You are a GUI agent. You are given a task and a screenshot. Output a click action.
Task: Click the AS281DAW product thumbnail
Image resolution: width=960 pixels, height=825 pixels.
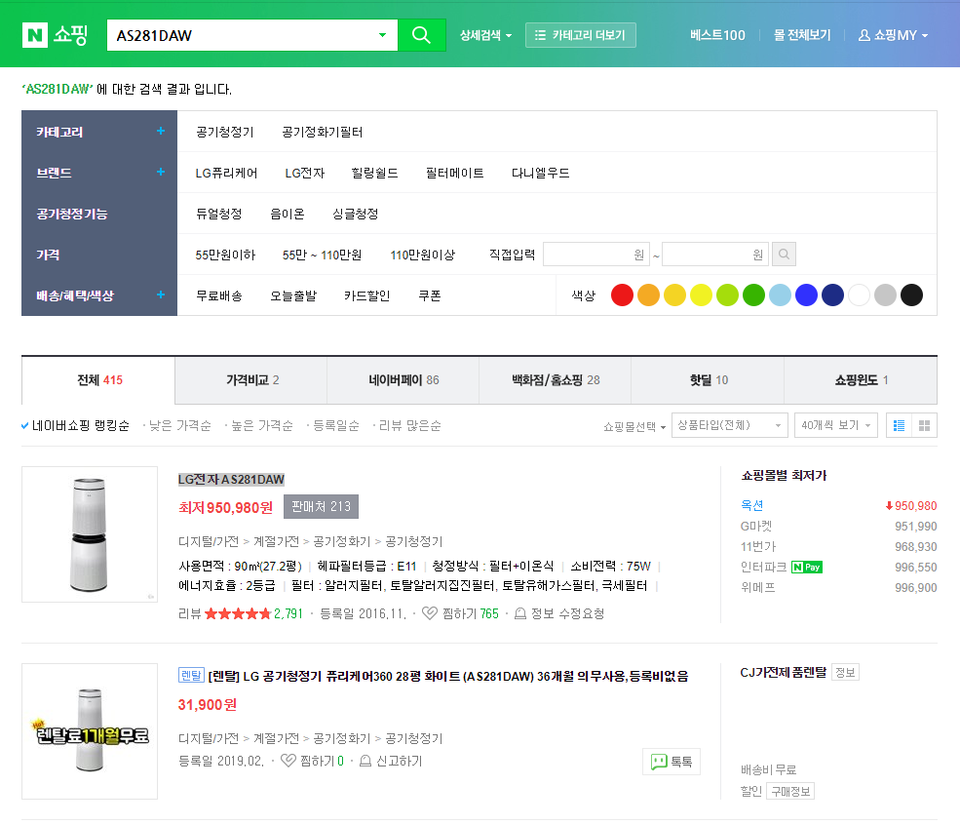pos(89,534)
